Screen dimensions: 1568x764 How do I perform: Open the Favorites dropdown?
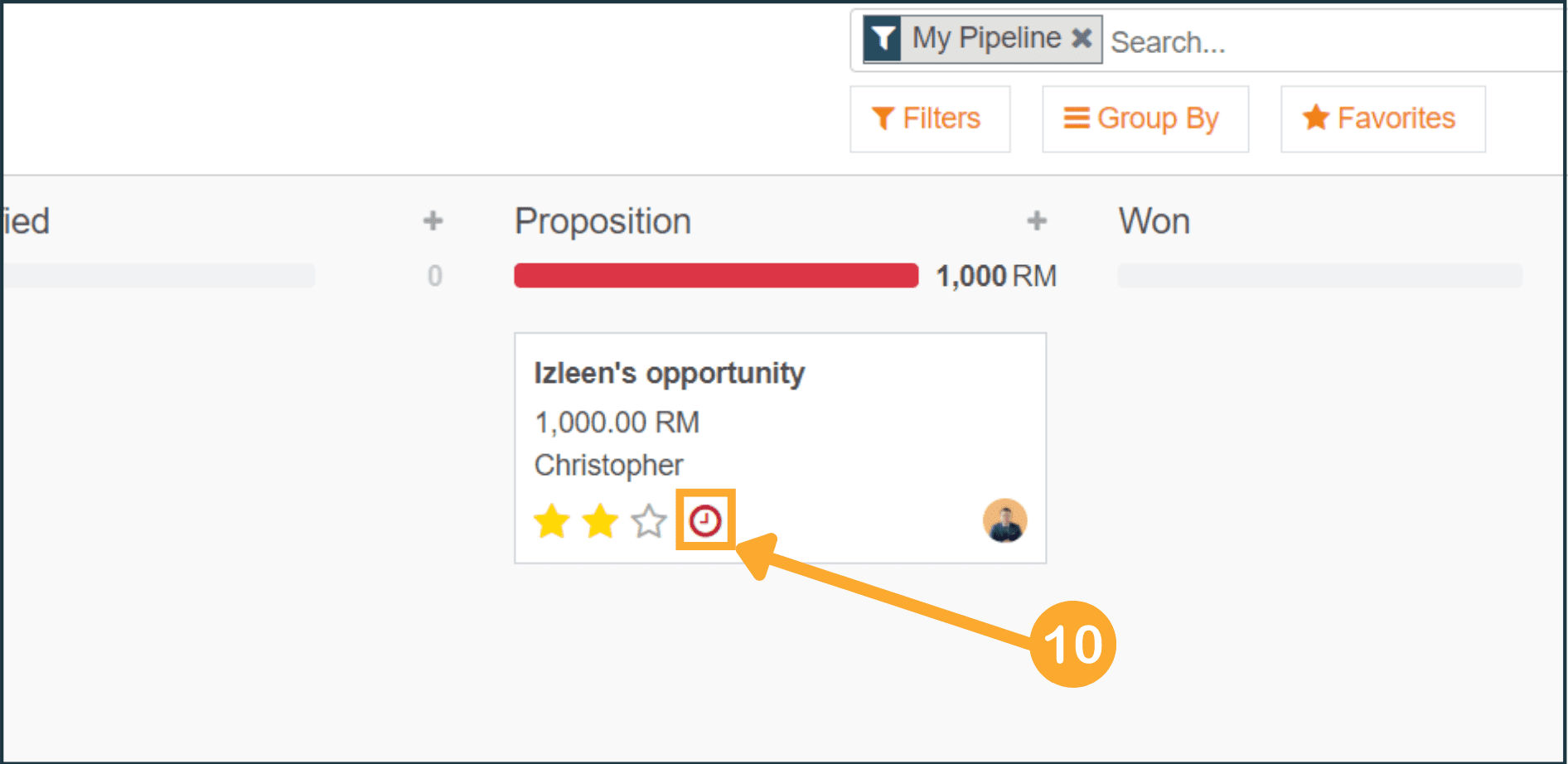pyautogui.click(x=1382, y=118)
